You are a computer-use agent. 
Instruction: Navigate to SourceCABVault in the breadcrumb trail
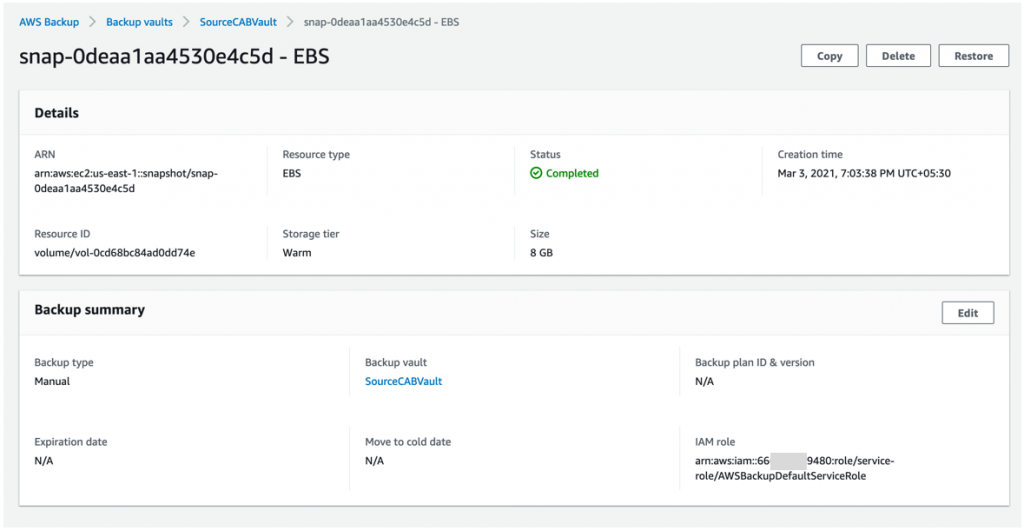(x=237, y=22)
